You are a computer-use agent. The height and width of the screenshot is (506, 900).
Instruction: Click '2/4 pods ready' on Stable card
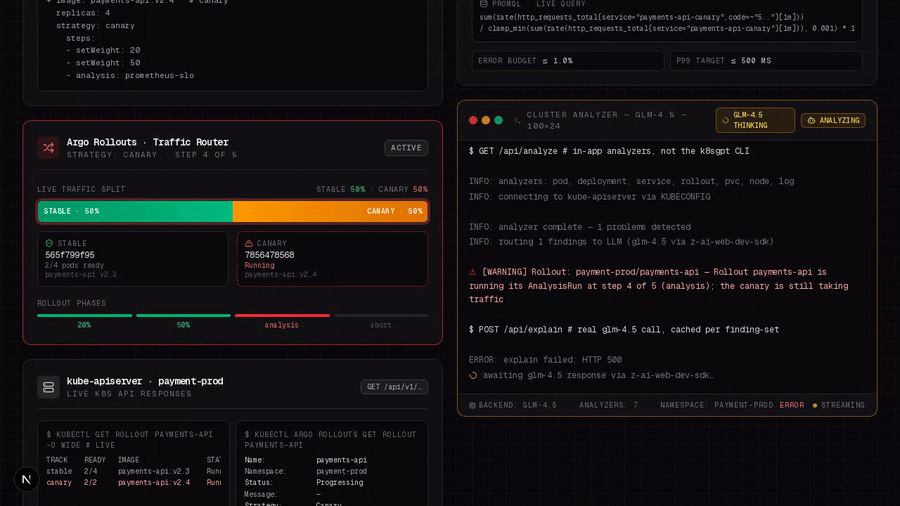click(x=75, y=265)
